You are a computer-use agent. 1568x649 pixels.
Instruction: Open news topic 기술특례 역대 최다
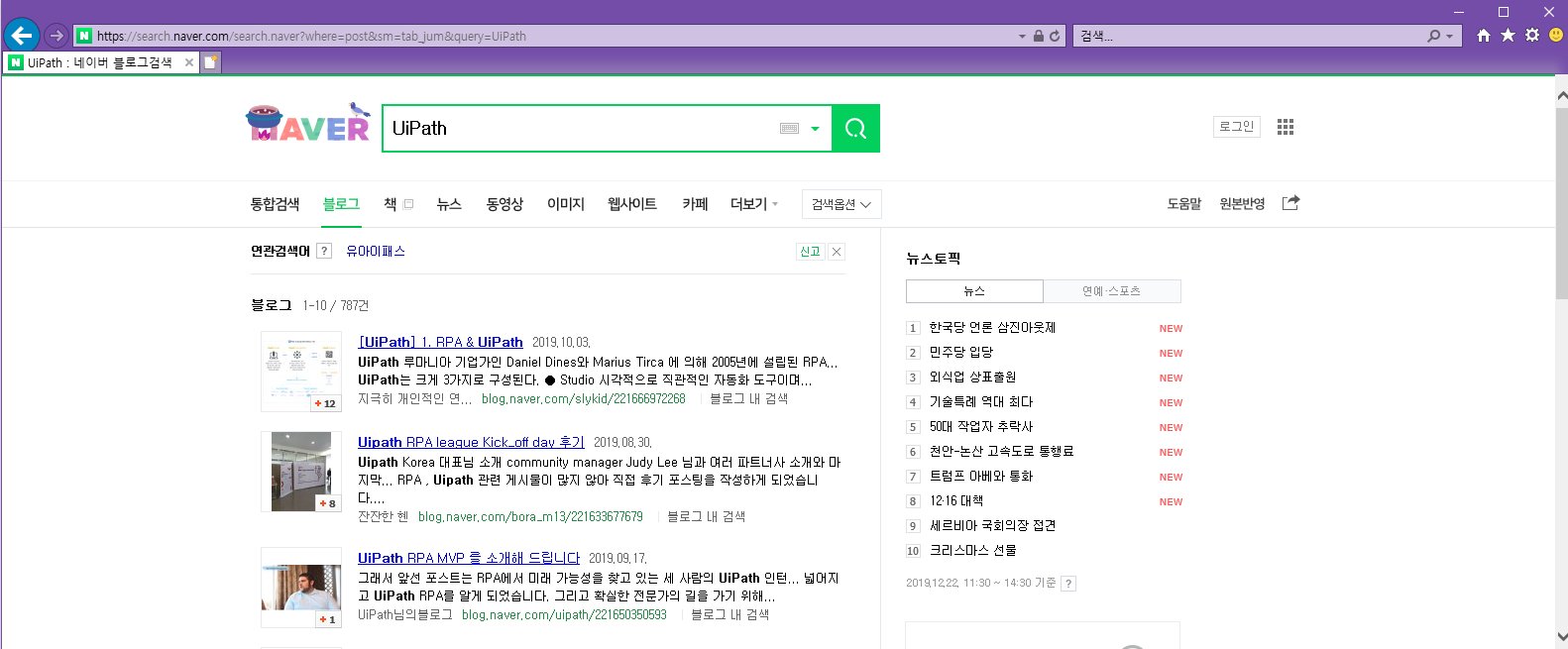(981, 401)
